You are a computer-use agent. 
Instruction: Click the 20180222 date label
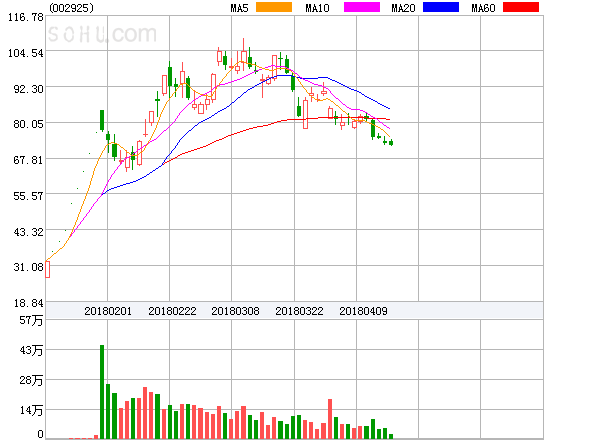(x=172, y=311)
